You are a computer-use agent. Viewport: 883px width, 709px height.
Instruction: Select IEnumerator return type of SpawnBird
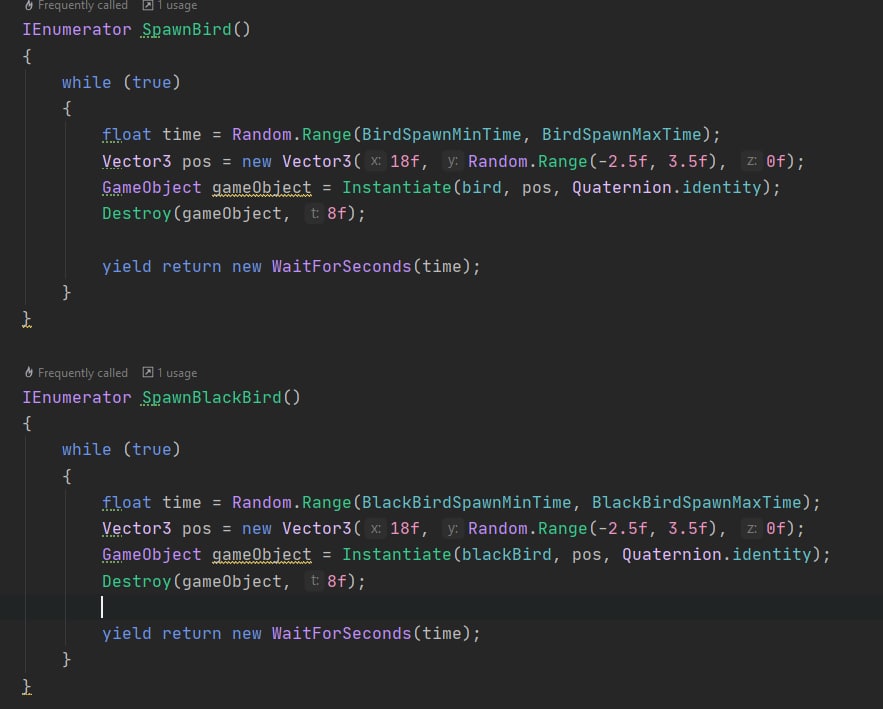click(77, 29)
